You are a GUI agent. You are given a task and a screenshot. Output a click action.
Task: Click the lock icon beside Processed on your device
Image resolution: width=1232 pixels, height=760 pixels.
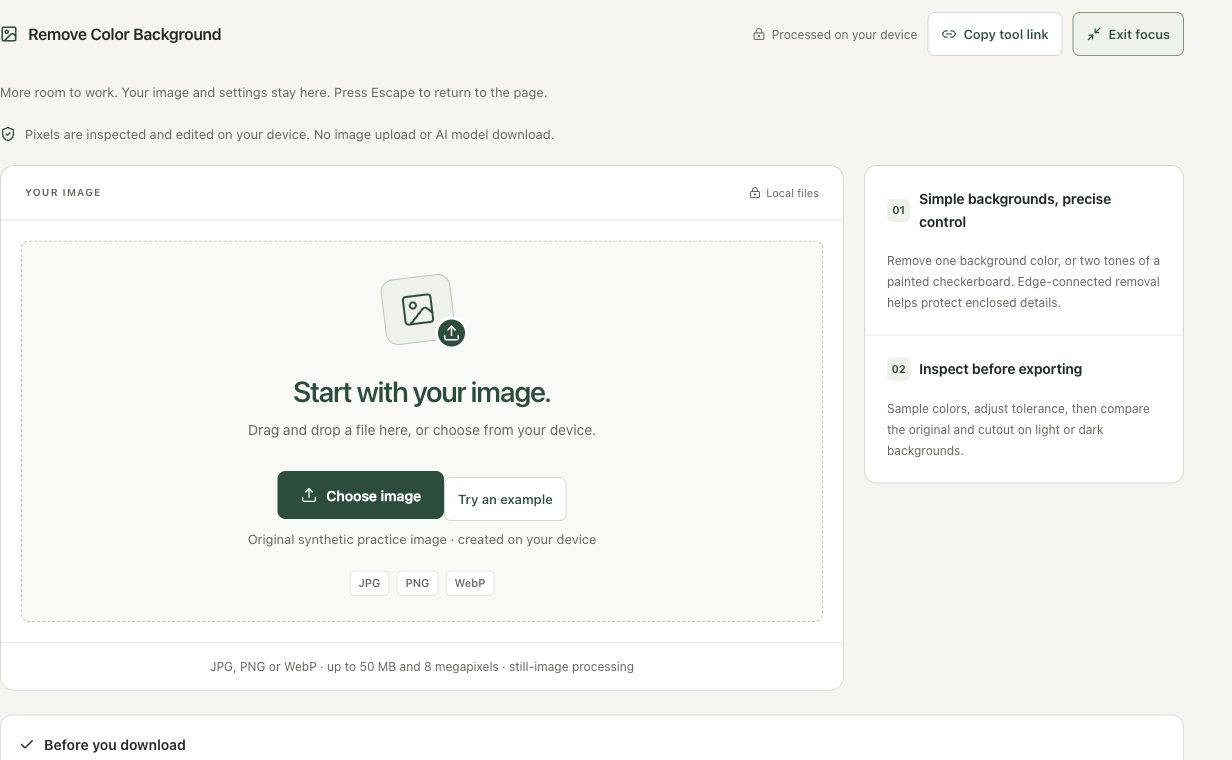tap(759, 34)
